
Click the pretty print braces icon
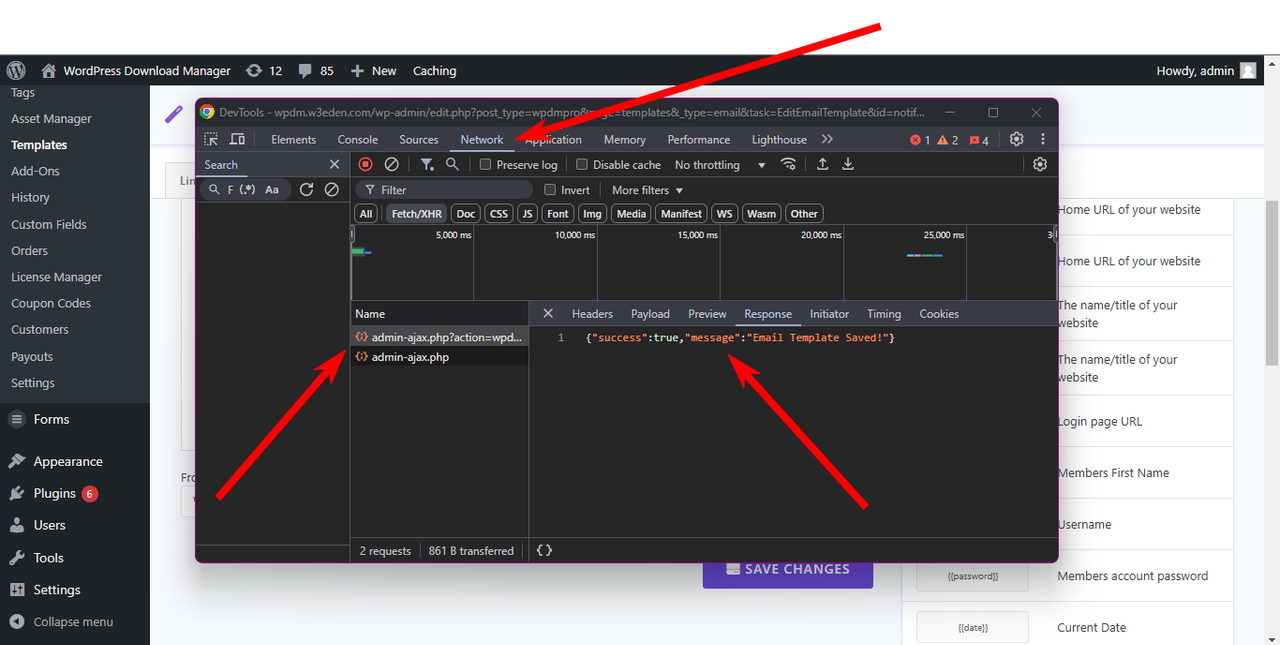(x=544, y=550)
